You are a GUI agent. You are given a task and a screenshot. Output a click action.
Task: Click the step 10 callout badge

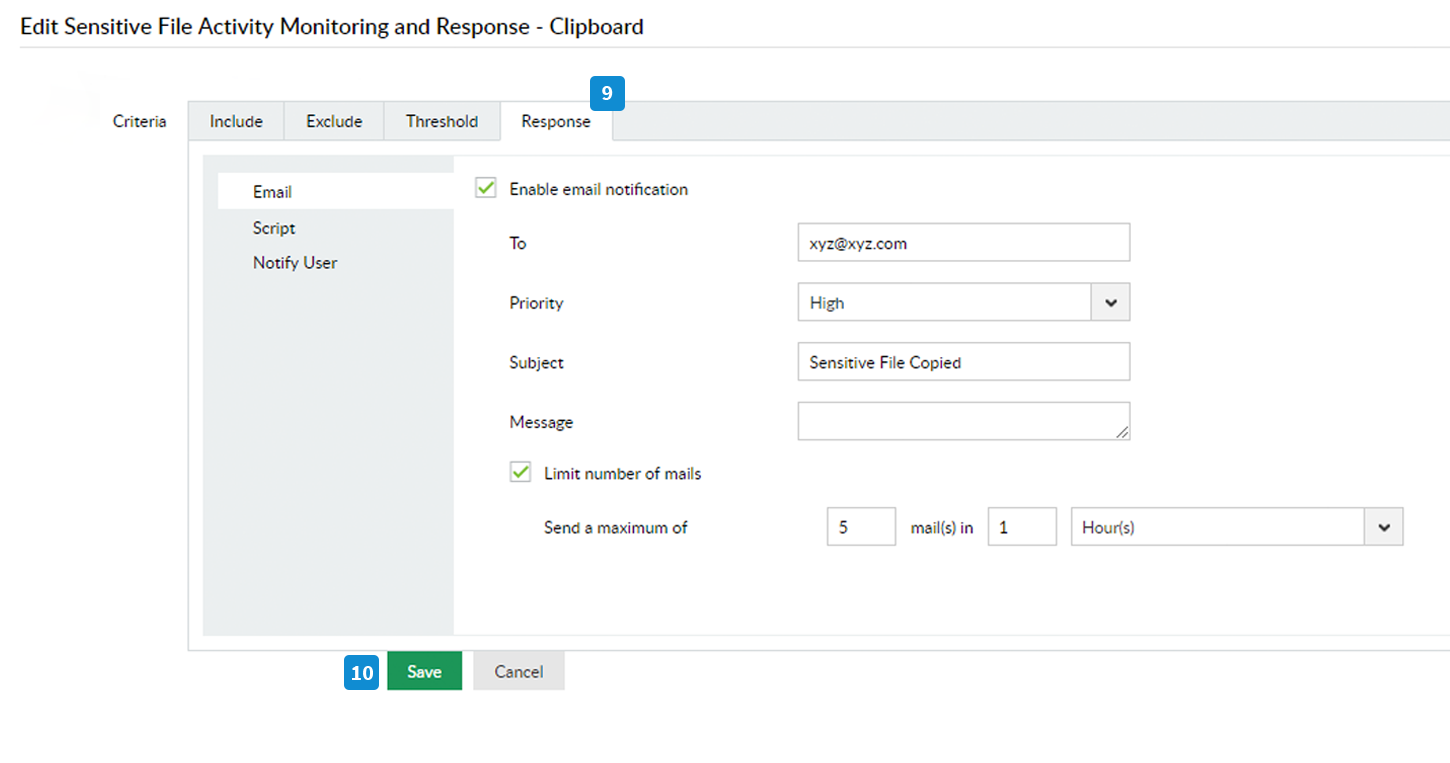(x=362, y=673)
